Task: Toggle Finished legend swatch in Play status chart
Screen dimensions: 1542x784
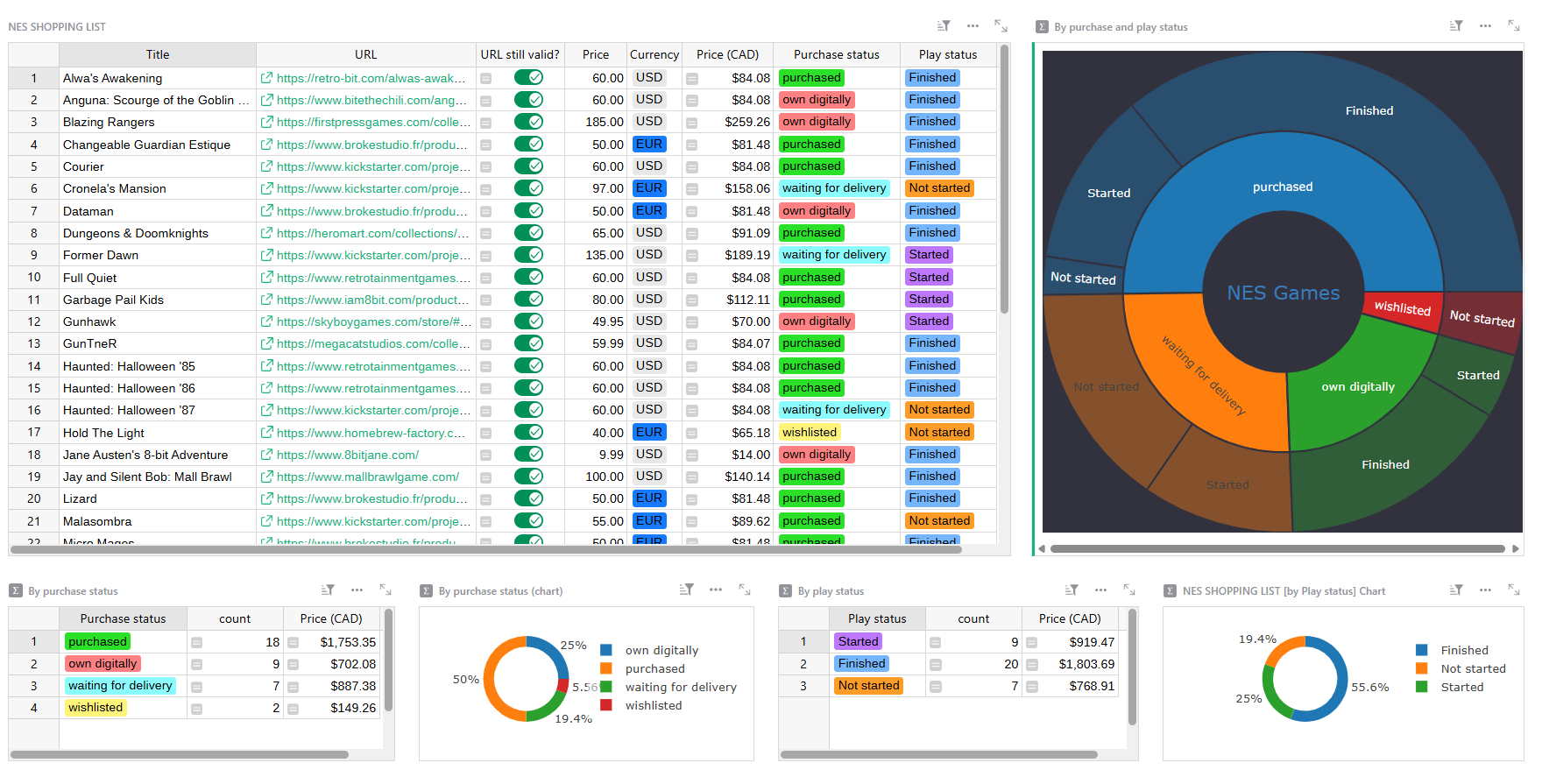Action: (1422, 650)
